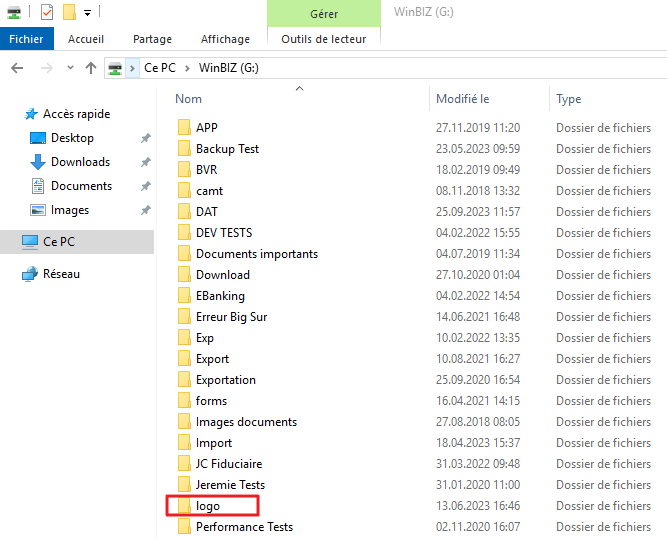Viewport: 667px width, 539px height.
Task: Switch to the Affichage ribbon tab
Action: click(225, 39)
